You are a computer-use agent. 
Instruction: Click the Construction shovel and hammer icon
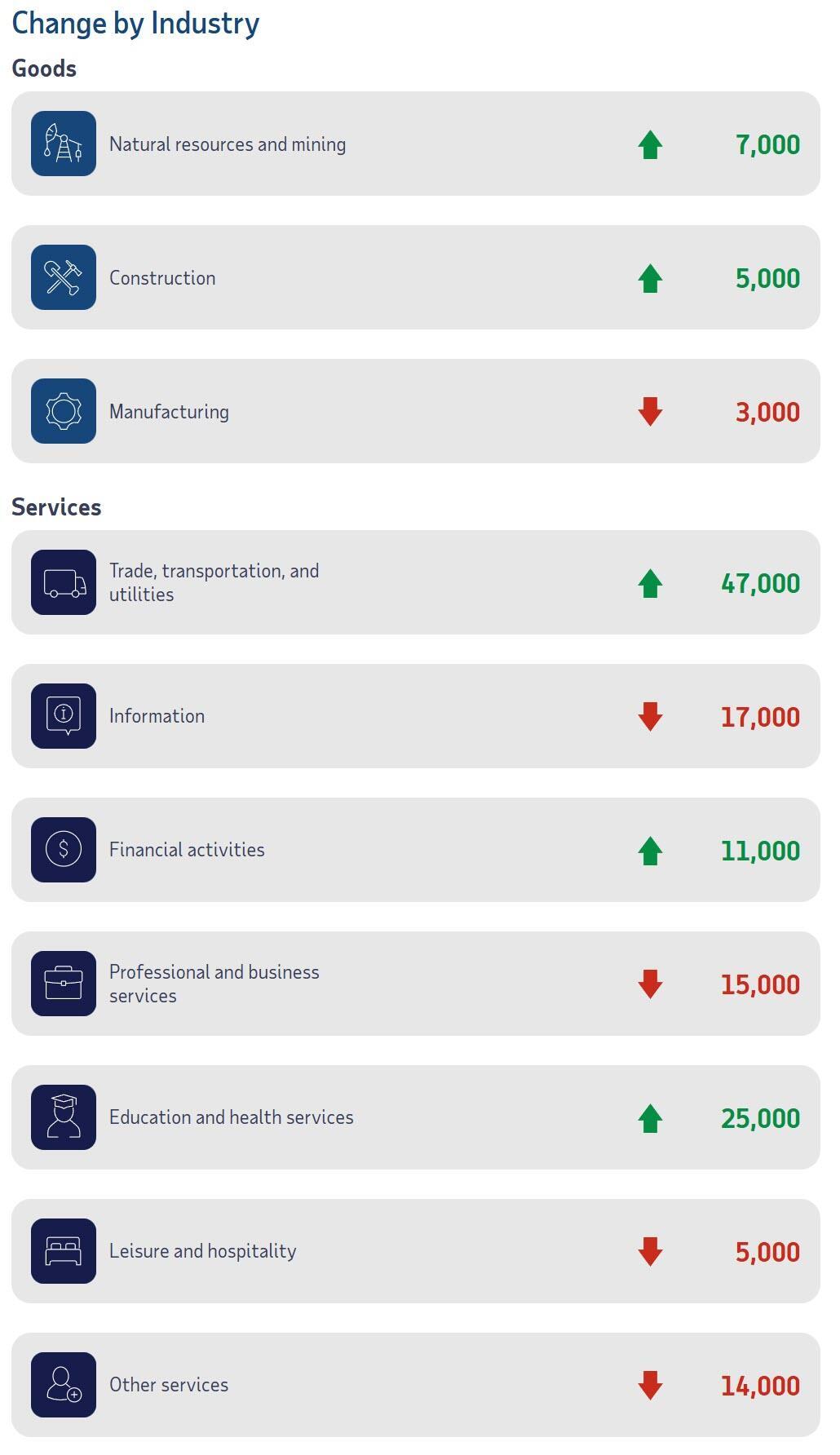[x=64, y=277]
